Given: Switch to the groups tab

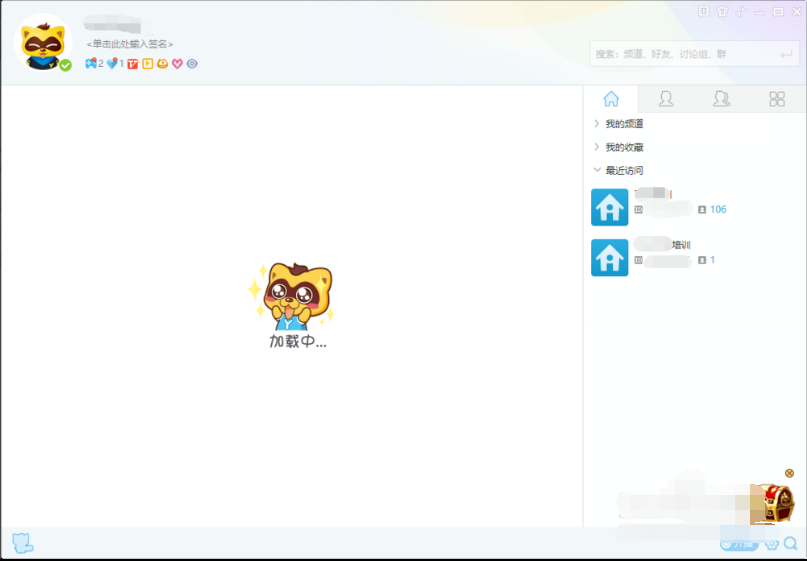Looking at the screenshot, I should [x=721, y=99].
